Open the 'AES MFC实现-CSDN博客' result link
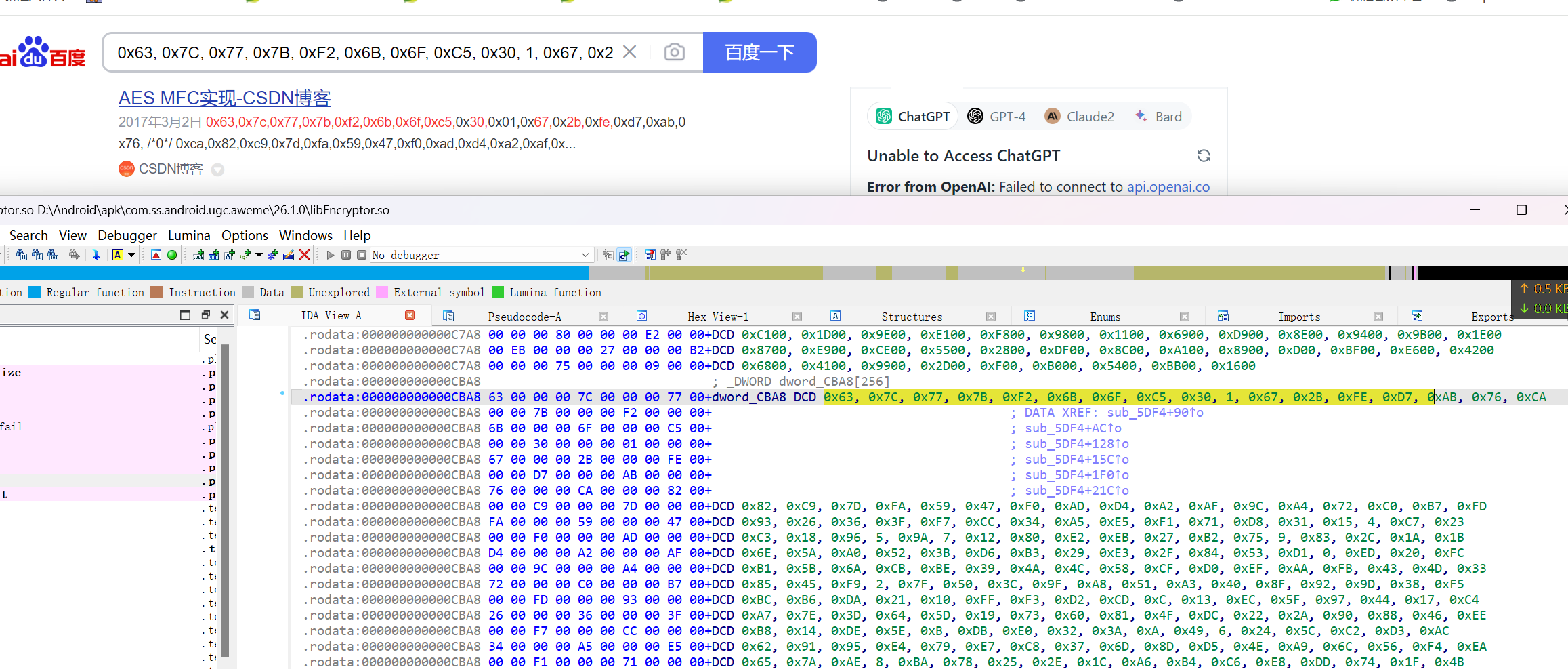The height and width of the screenshot is (669, 1568). 224,98
